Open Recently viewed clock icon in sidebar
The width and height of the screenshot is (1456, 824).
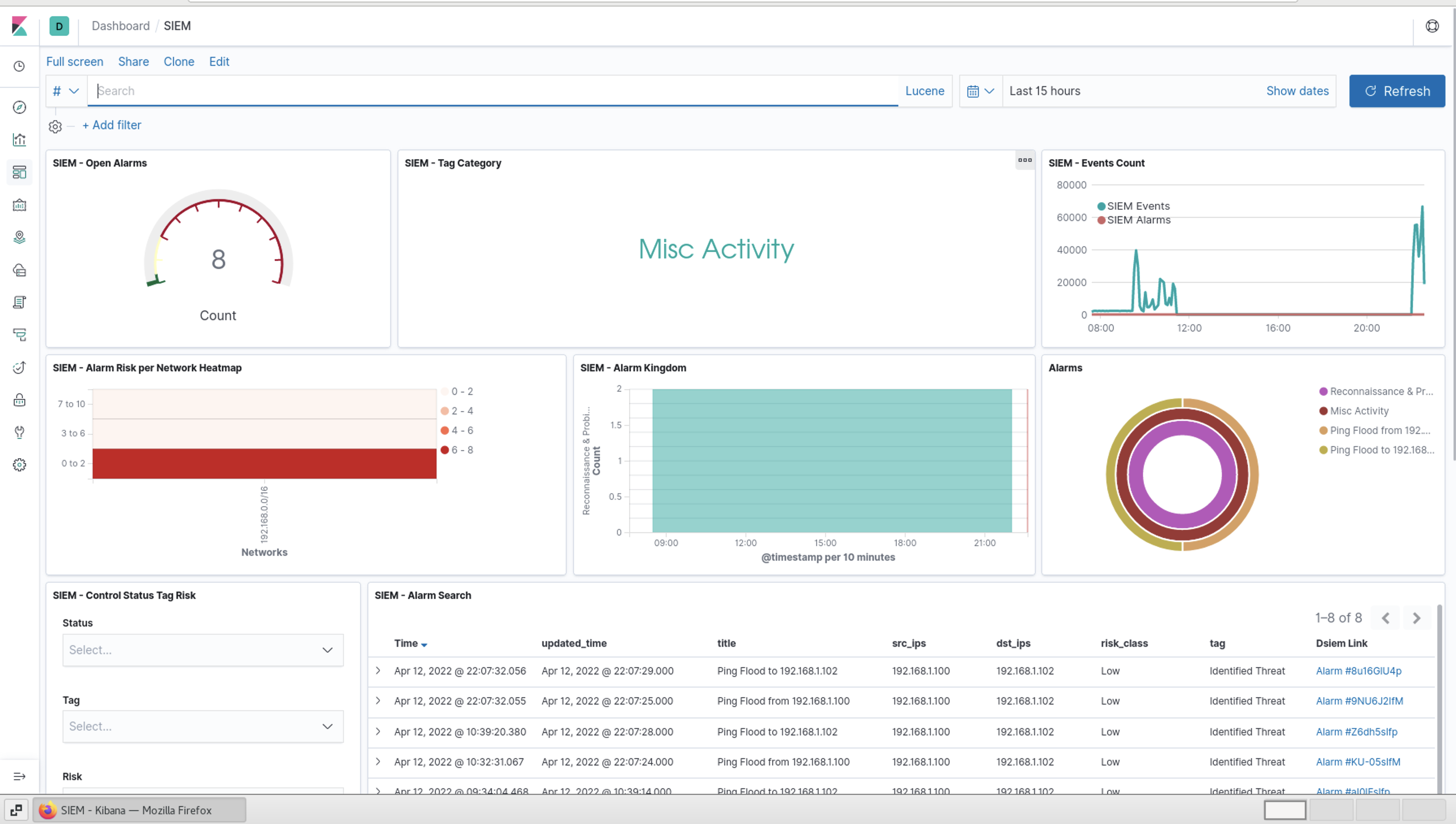click(19, 66)
